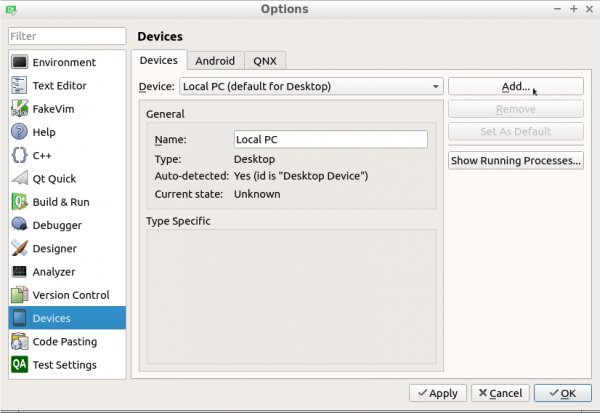Open the Environment settings category icon
Screen dimensions: 600x413
pos(19,62)
